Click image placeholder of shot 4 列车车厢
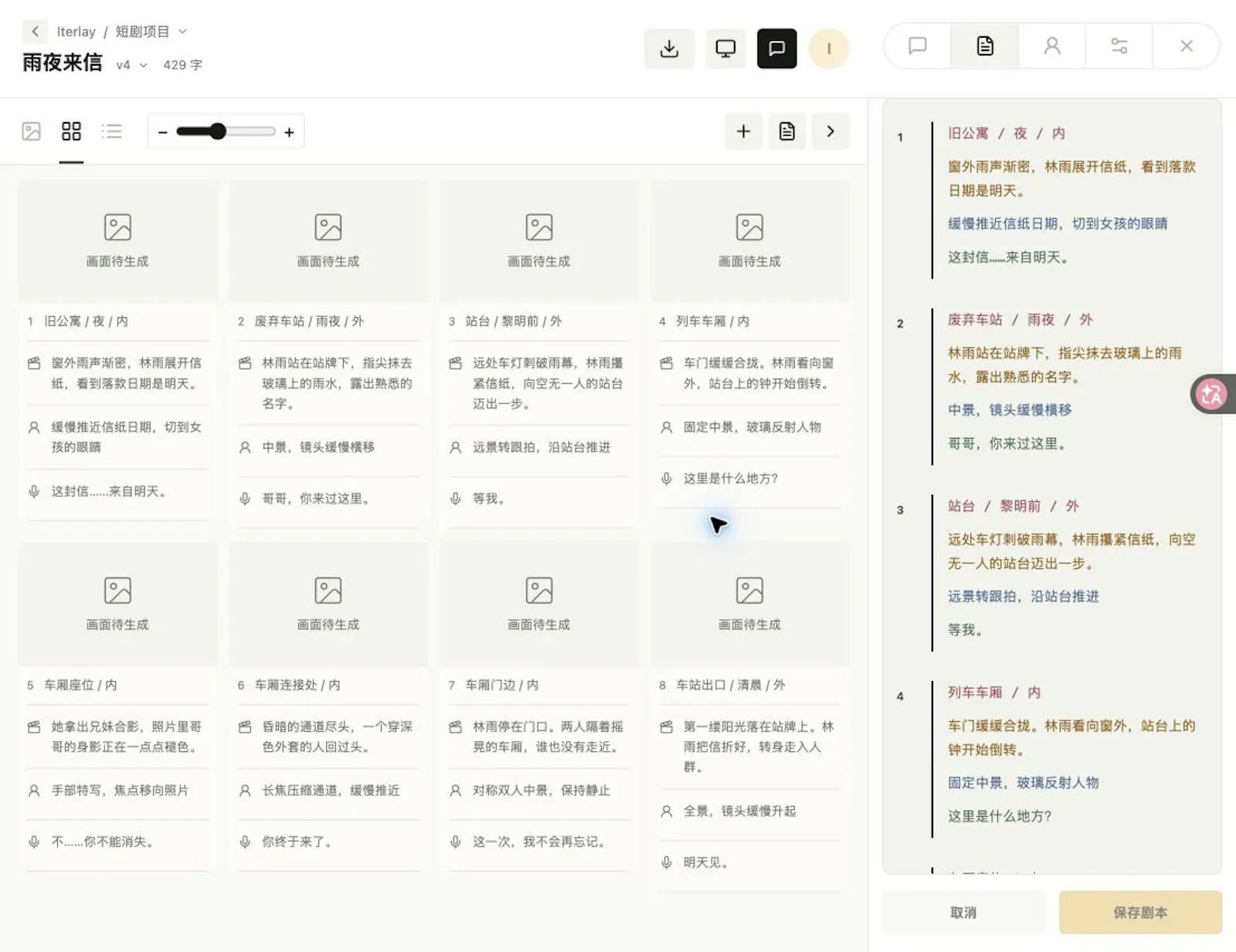1236x952 pixels. click(749, 241)
